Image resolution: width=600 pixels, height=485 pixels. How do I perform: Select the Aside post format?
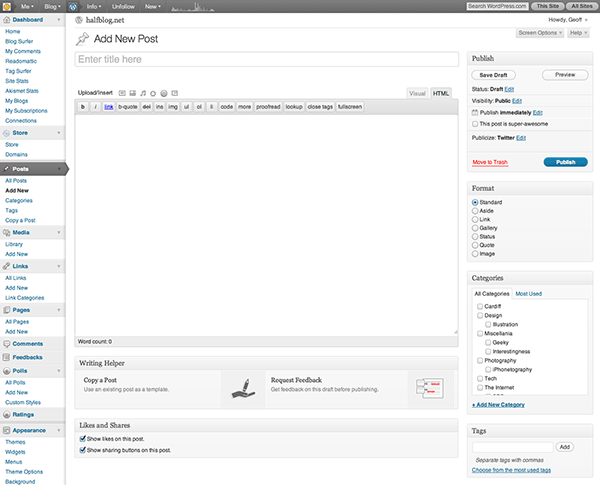point(475,211)
